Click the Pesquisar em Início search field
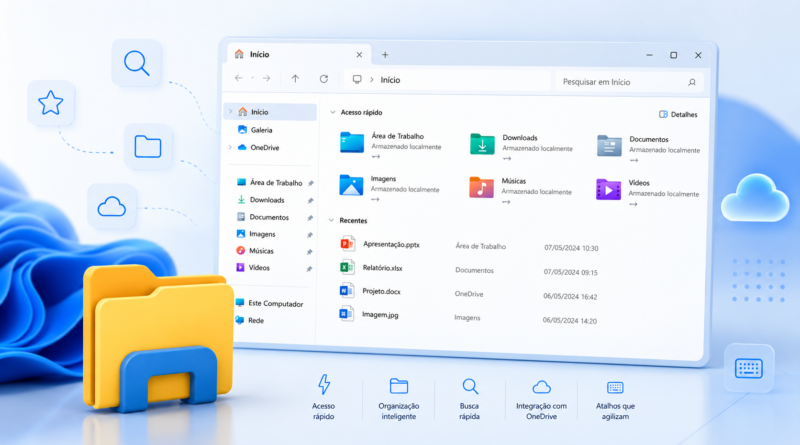The image size is (800, 445). [629, 82]
